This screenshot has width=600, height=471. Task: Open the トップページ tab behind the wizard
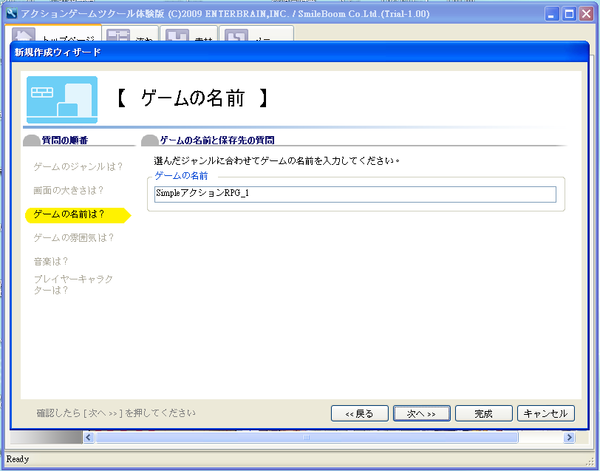click(53, 34)
